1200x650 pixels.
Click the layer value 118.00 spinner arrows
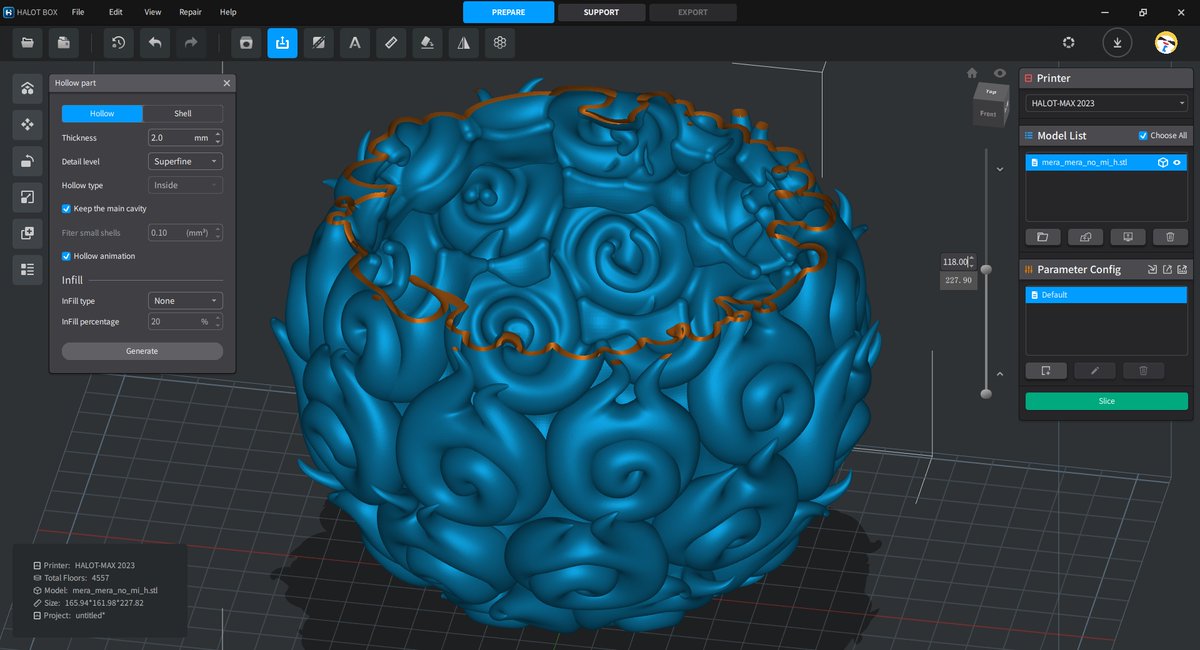(971, 261)
